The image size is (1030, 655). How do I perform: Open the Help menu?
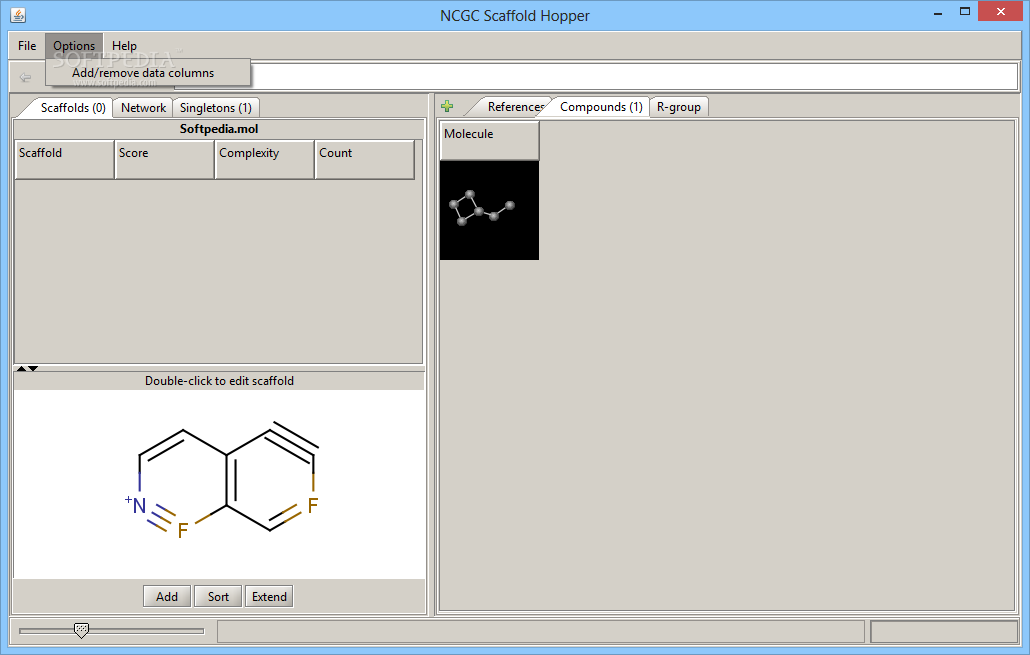(124, 45)
